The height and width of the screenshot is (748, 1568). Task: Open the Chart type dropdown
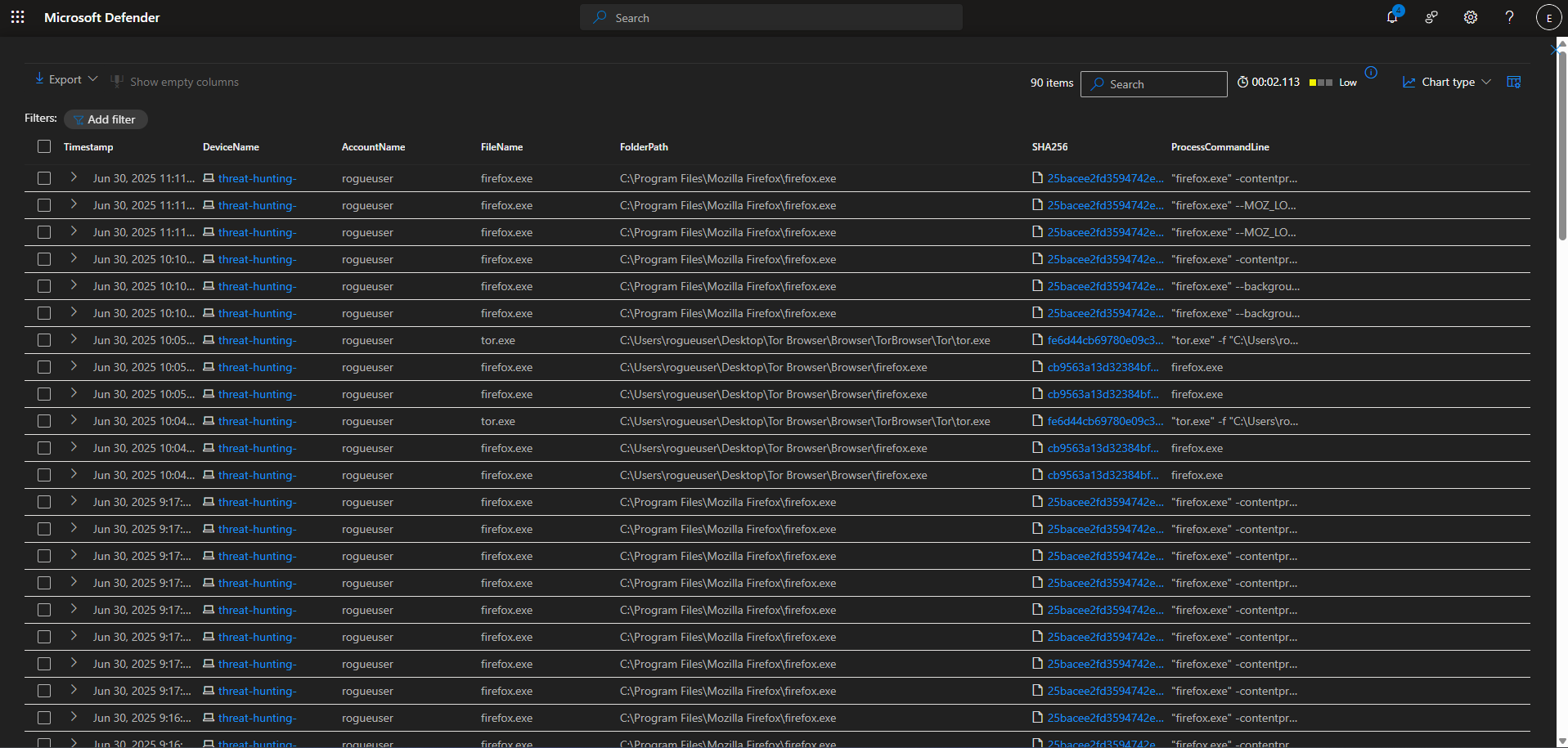(x=1447, y=83)
